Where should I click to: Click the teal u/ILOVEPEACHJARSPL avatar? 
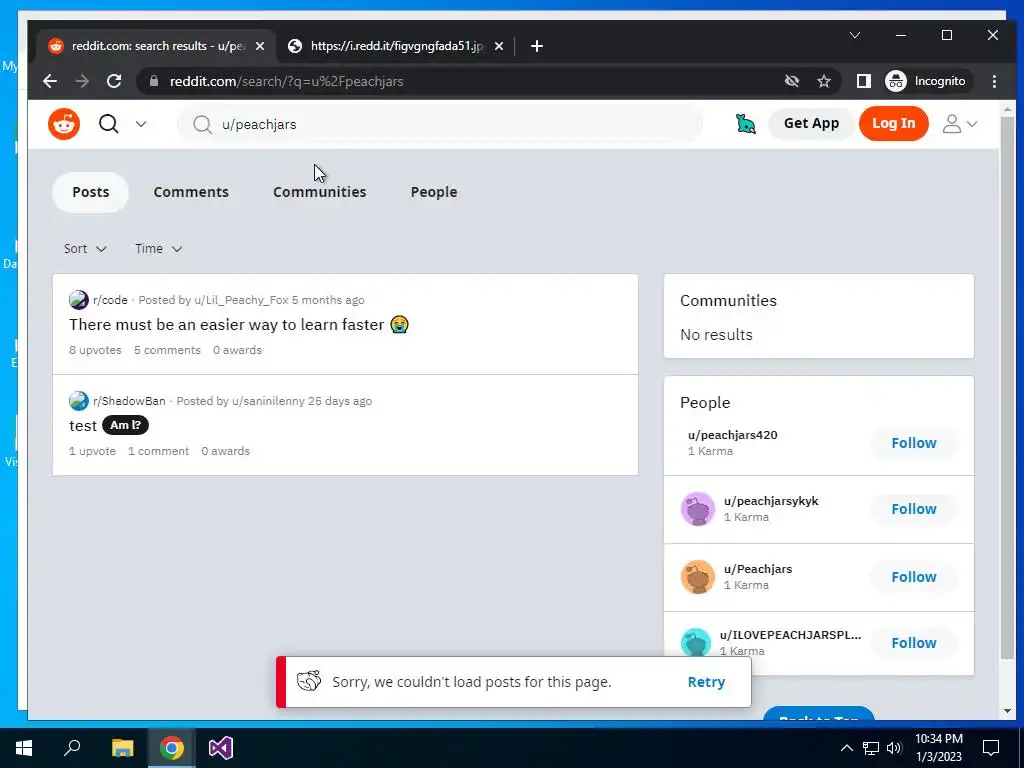pos(696,643)
